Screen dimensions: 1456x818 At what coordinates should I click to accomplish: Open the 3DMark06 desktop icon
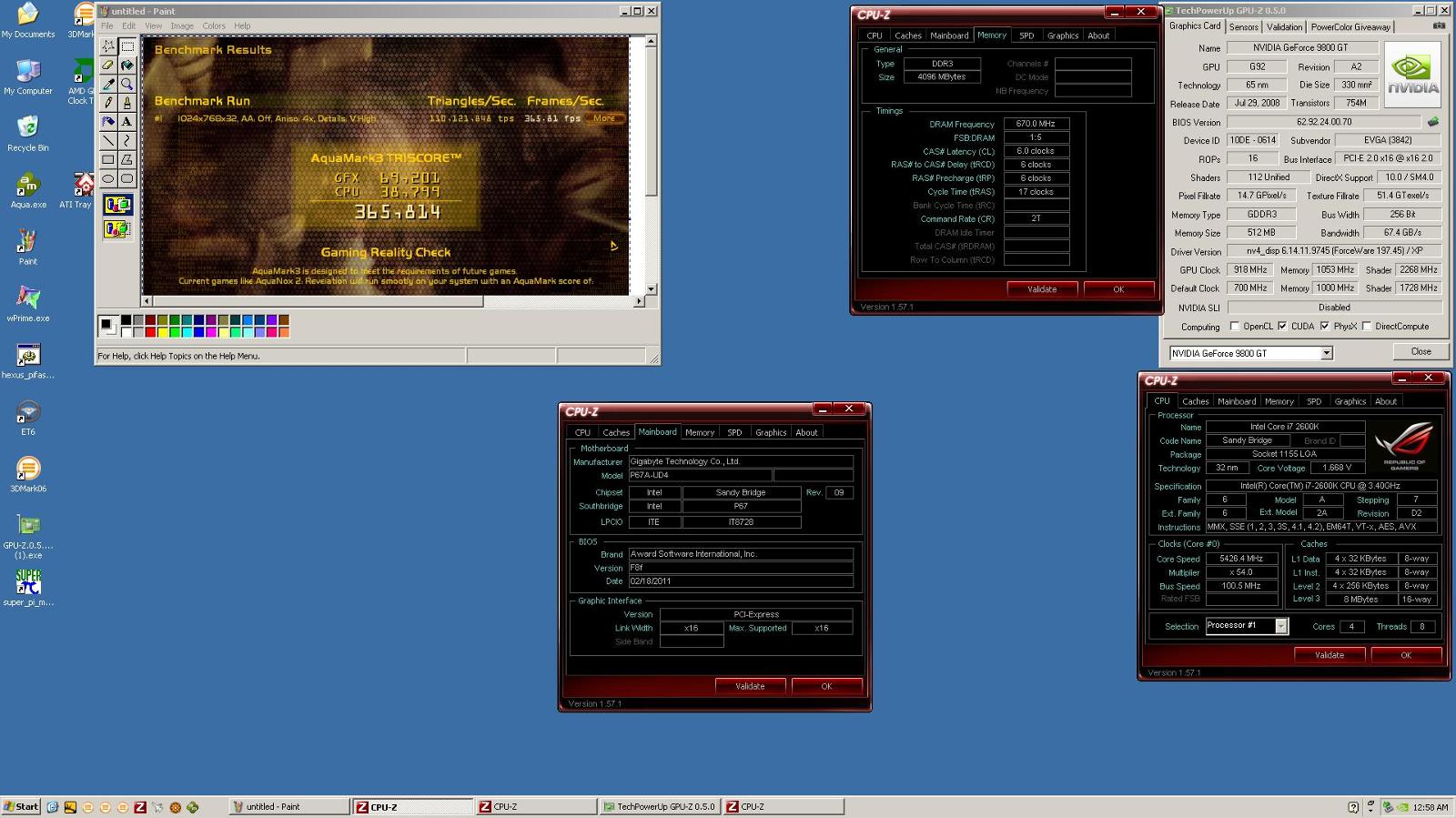coord(28,474)
